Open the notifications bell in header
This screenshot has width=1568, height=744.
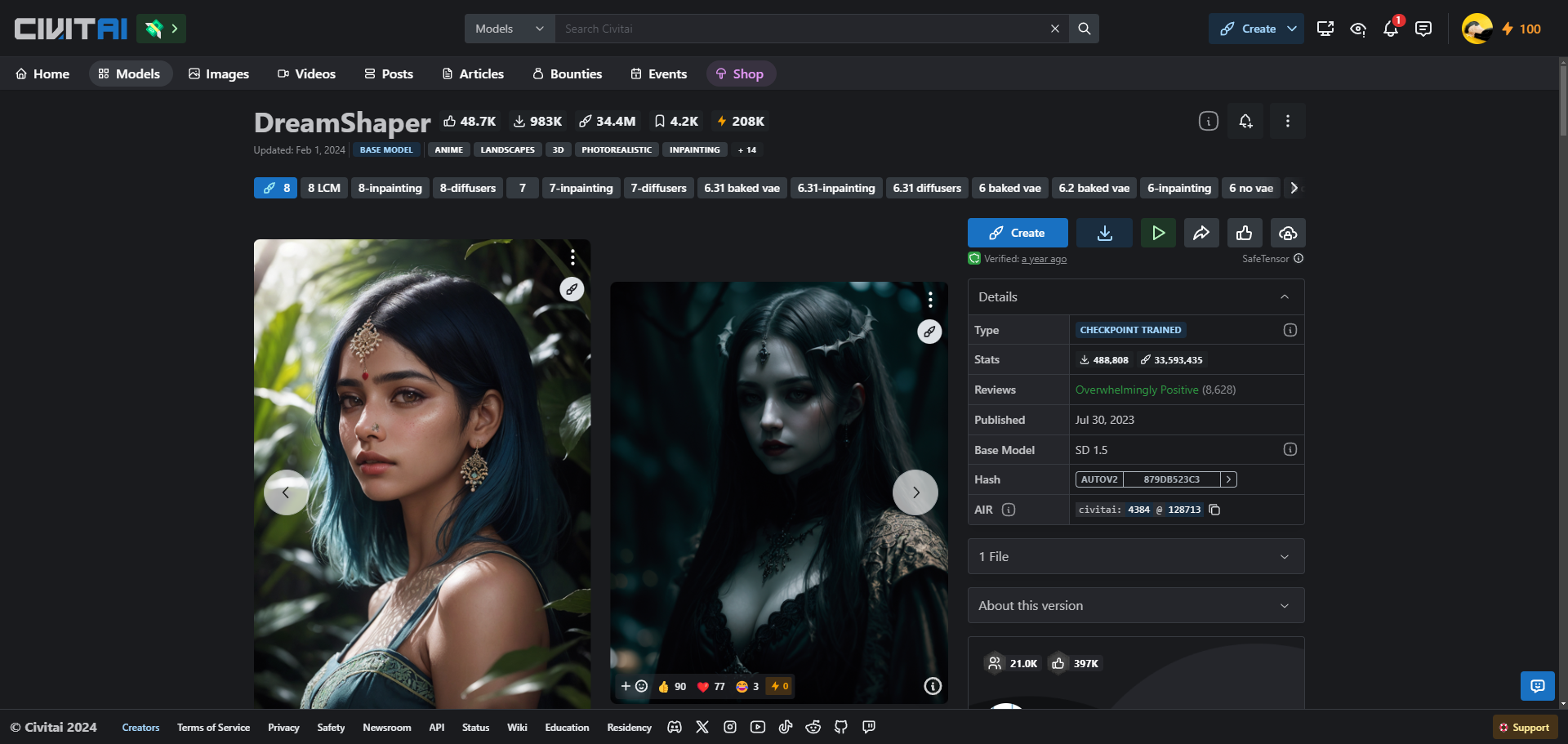[1391, 29]
